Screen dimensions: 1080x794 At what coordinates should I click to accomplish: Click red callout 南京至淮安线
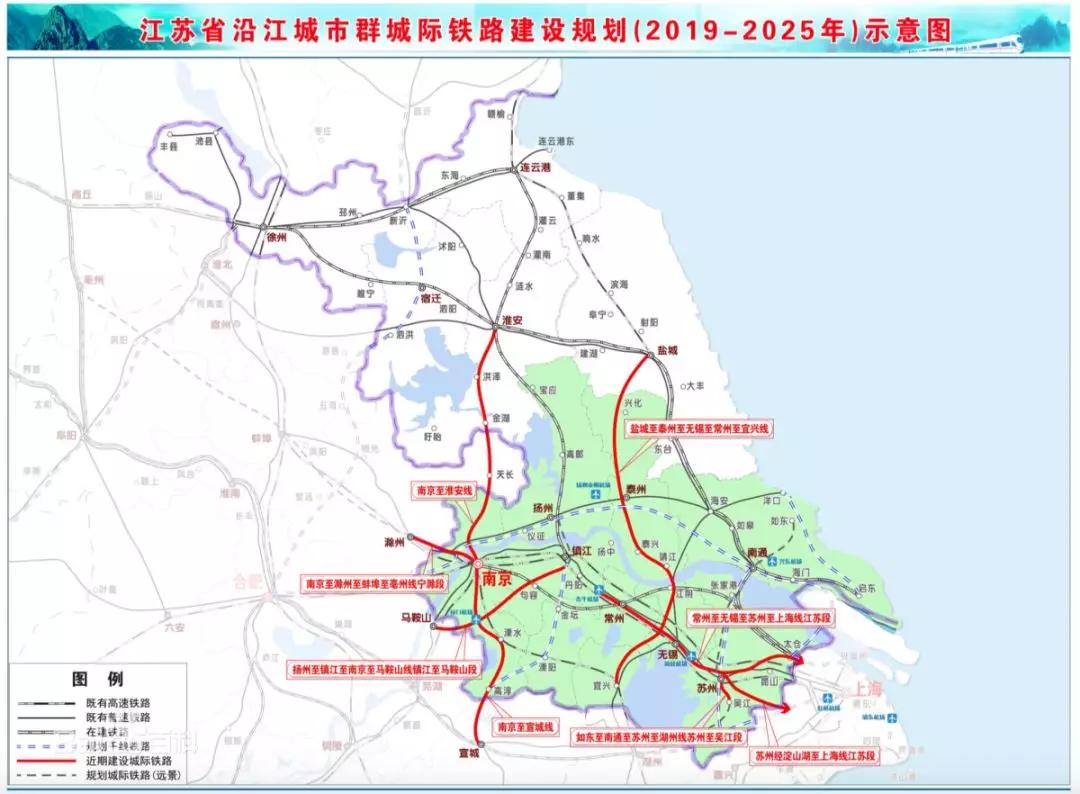click(444, 490)
